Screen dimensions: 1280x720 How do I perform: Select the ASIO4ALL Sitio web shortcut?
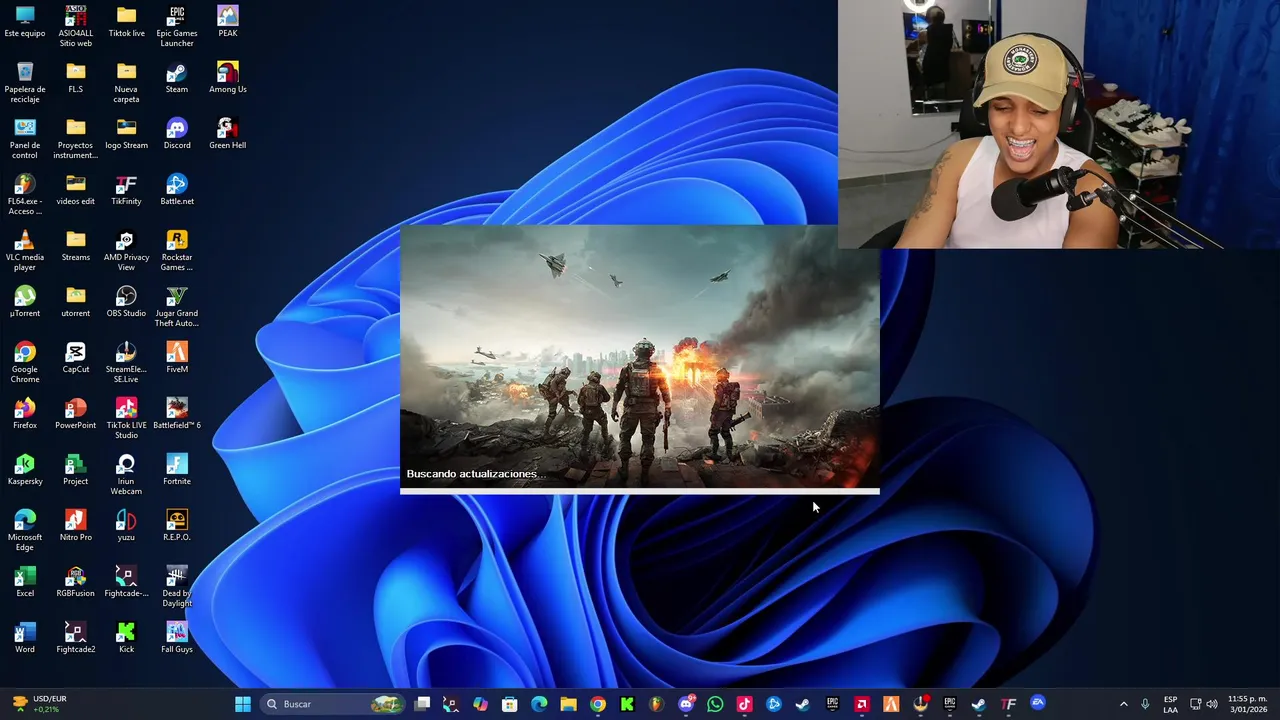(76, 27)
